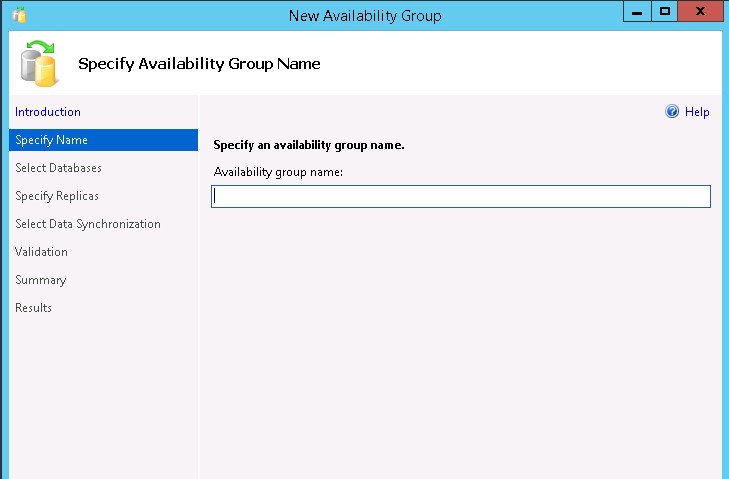
Task: Maximize the New Availability Group window
Action: point(664,12)
